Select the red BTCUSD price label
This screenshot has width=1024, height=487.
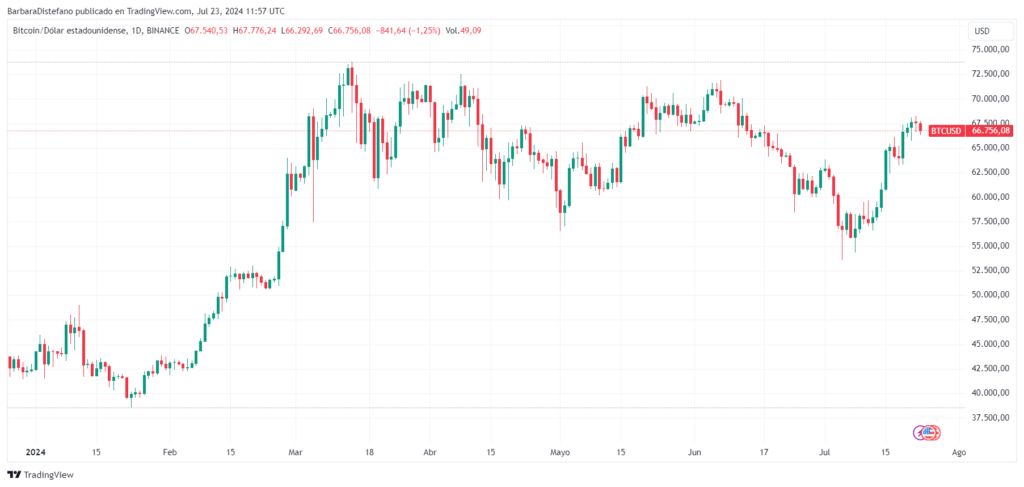click(947, 131)
